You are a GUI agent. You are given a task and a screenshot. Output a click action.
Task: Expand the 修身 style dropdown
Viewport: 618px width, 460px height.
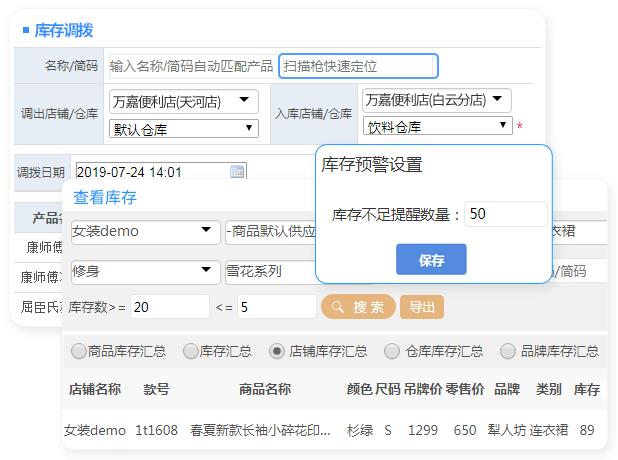tap(145, 272)
